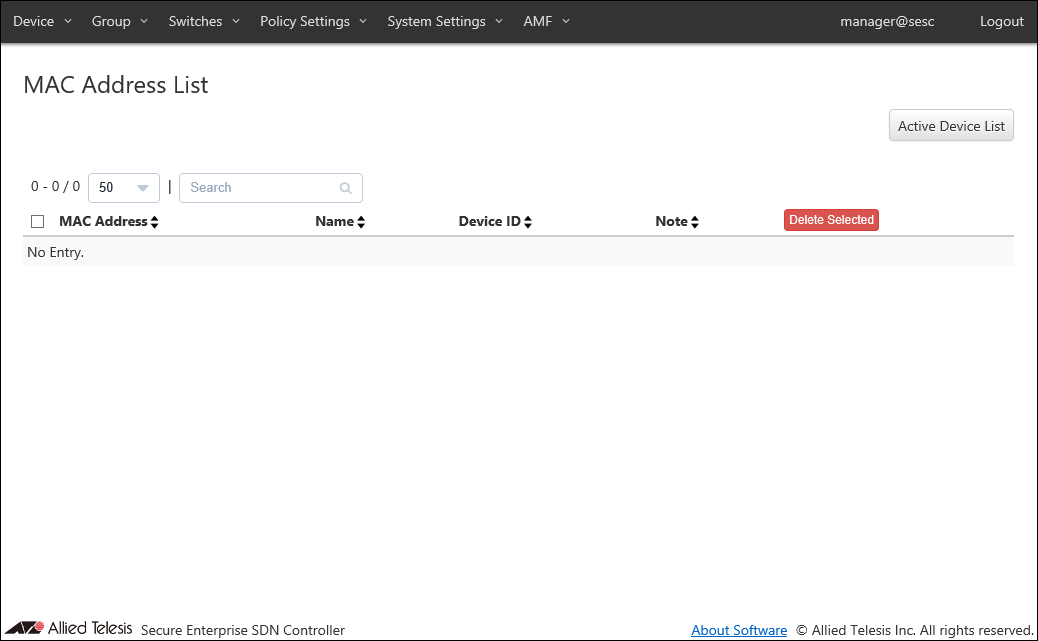Screen dimensions: 1038x641
Task: Click the Allied Telesis logo in footer
Action: 77,628
